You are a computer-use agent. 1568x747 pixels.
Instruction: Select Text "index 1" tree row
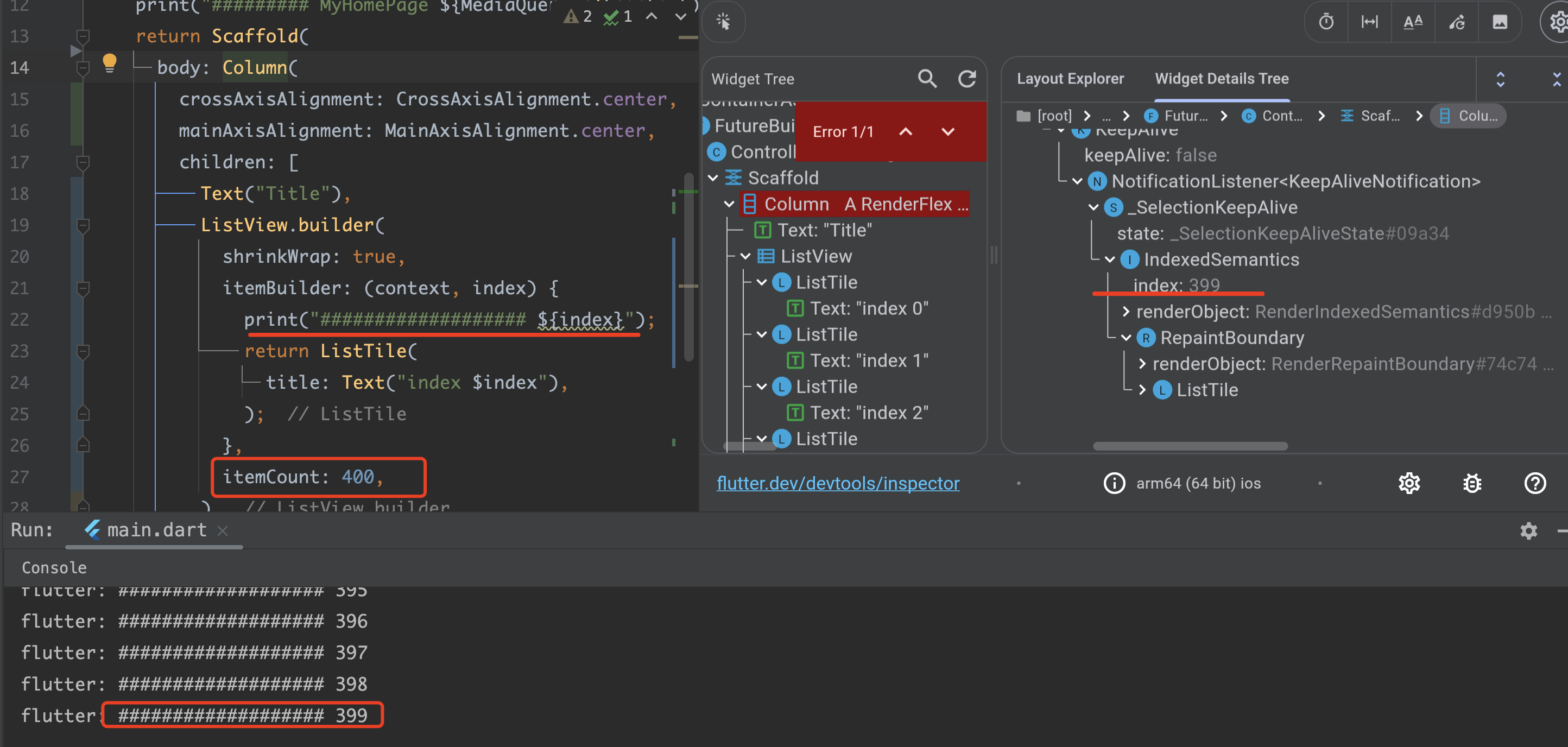857,360
